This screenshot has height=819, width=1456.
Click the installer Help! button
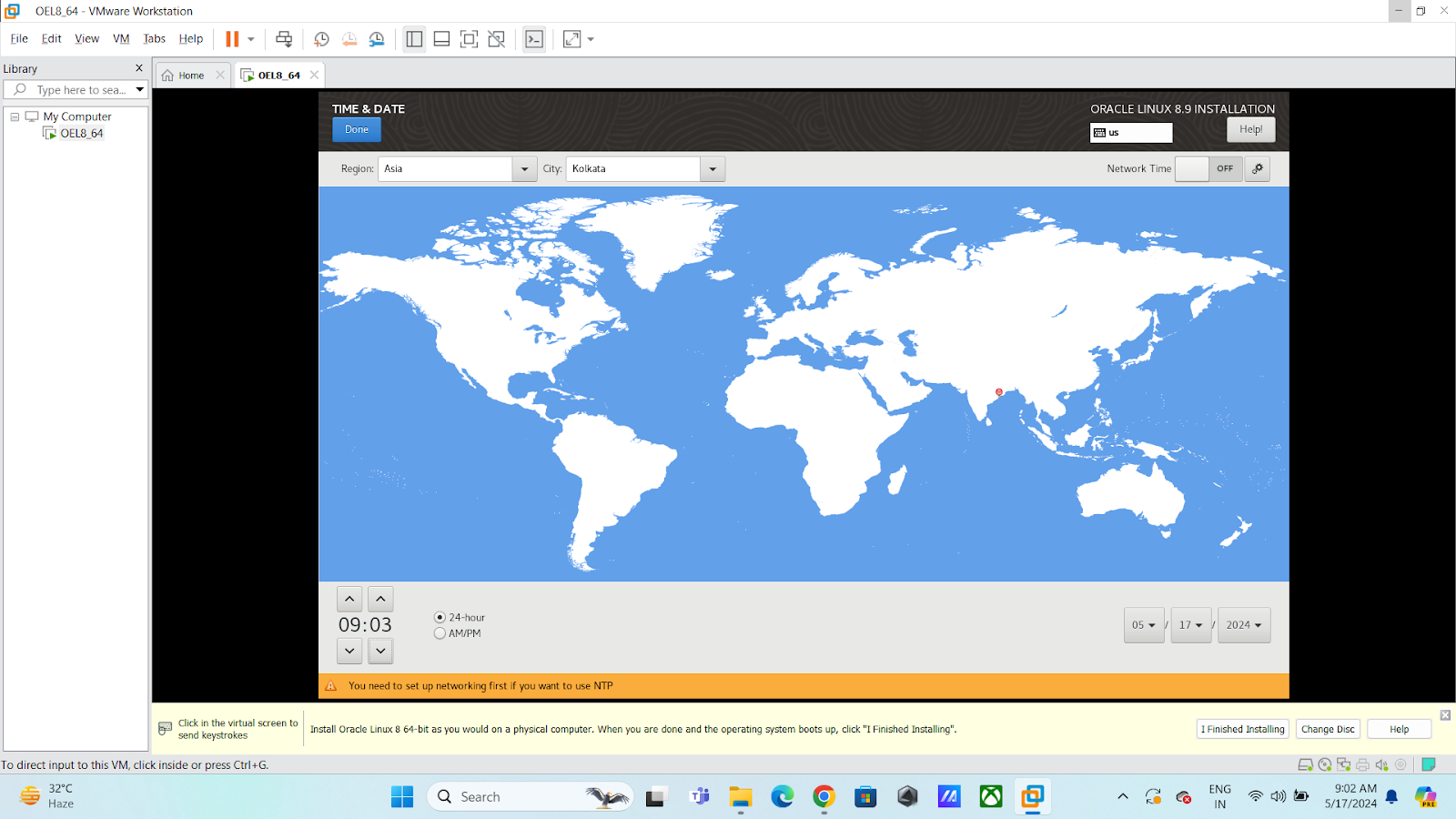[1251, 130]
